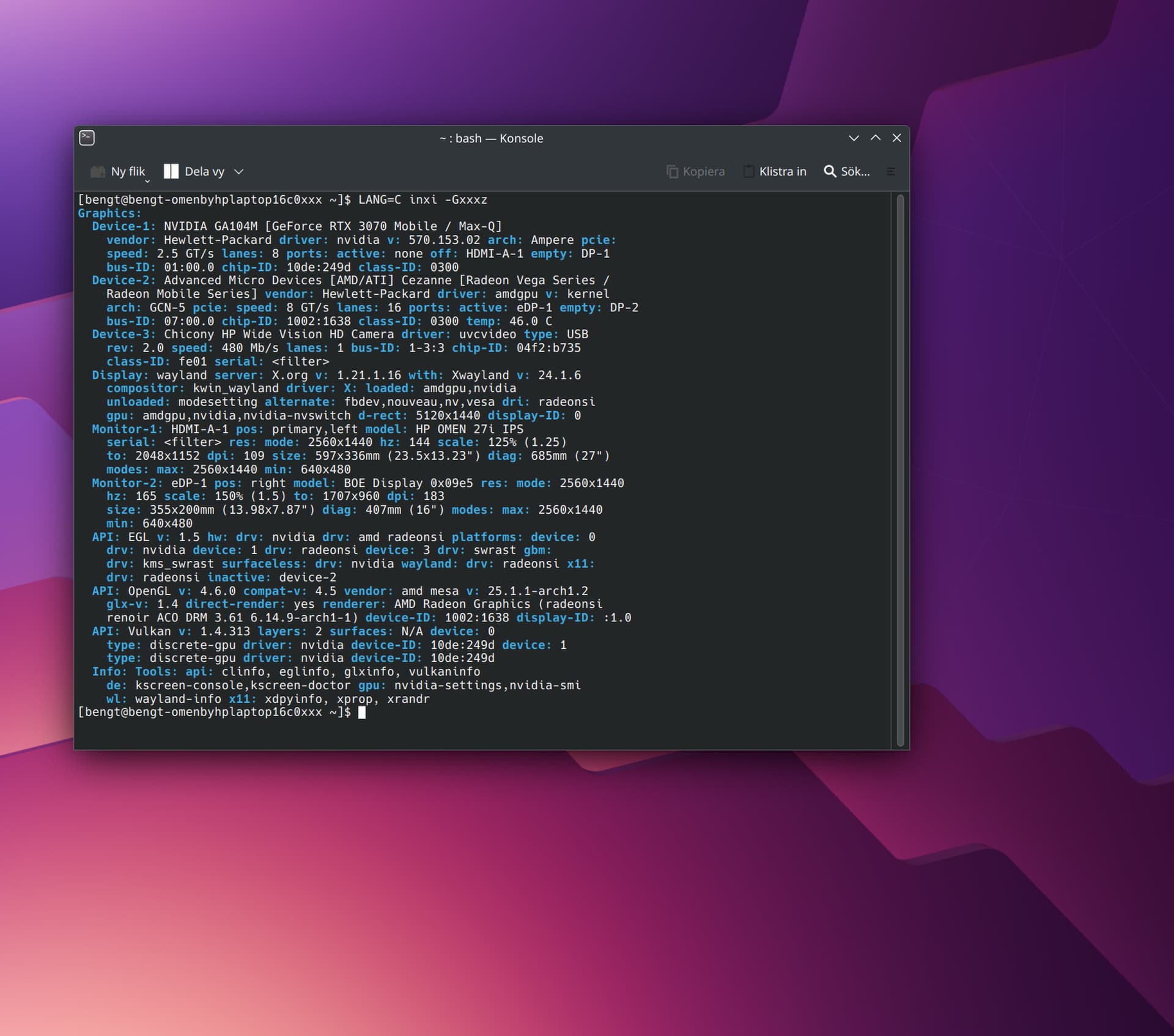Image resolution: width=1174 pixels, height=1036 pixels.
Task: Click the 'Monitor-1:' label
Action: [x=128, y=429]
